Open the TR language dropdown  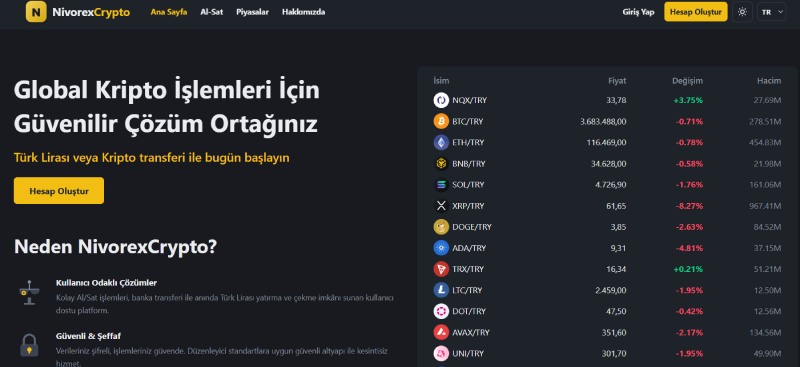point(771,12)
